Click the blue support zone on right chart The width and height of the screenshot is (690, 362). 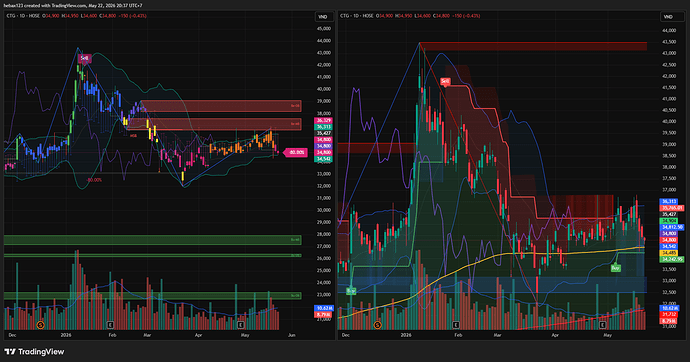(x=492, y=285)
